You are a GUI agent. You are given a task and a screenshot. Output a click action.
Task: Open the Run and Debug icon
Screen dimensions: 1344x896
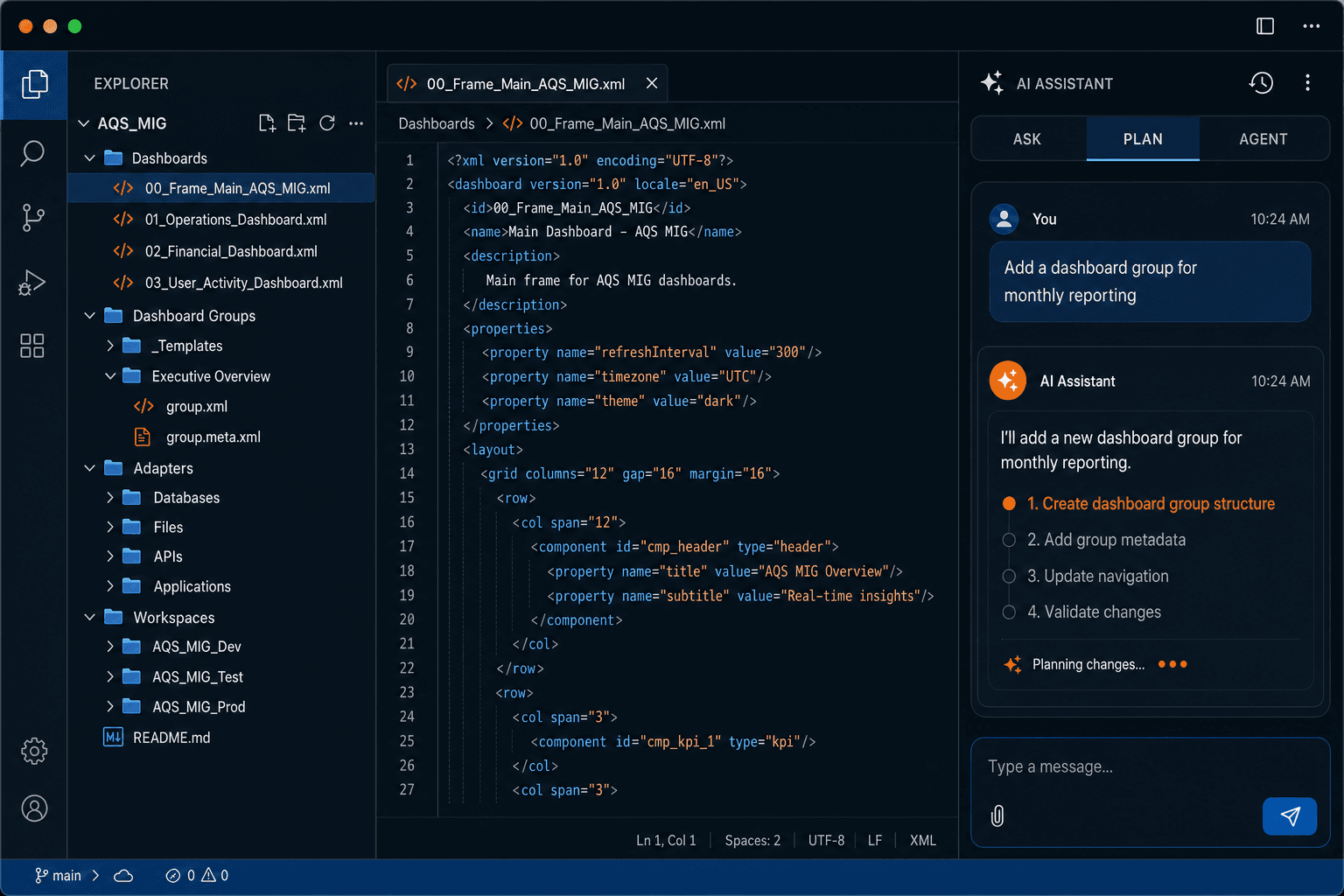click(x=32, y=283)
